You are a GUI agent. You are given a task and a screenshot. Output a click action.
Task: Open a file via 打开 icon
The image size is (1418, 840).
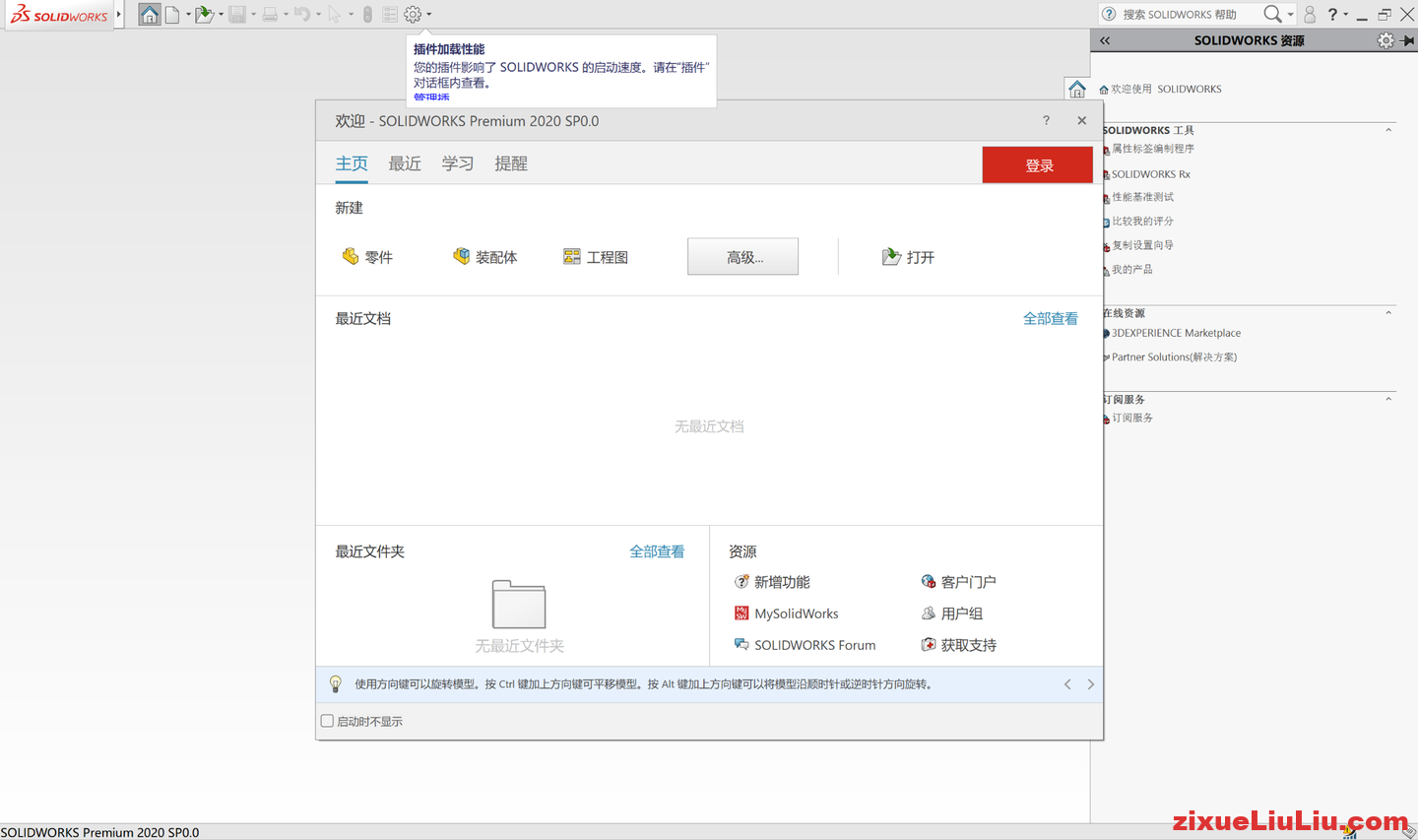click(x=908, y=256)
